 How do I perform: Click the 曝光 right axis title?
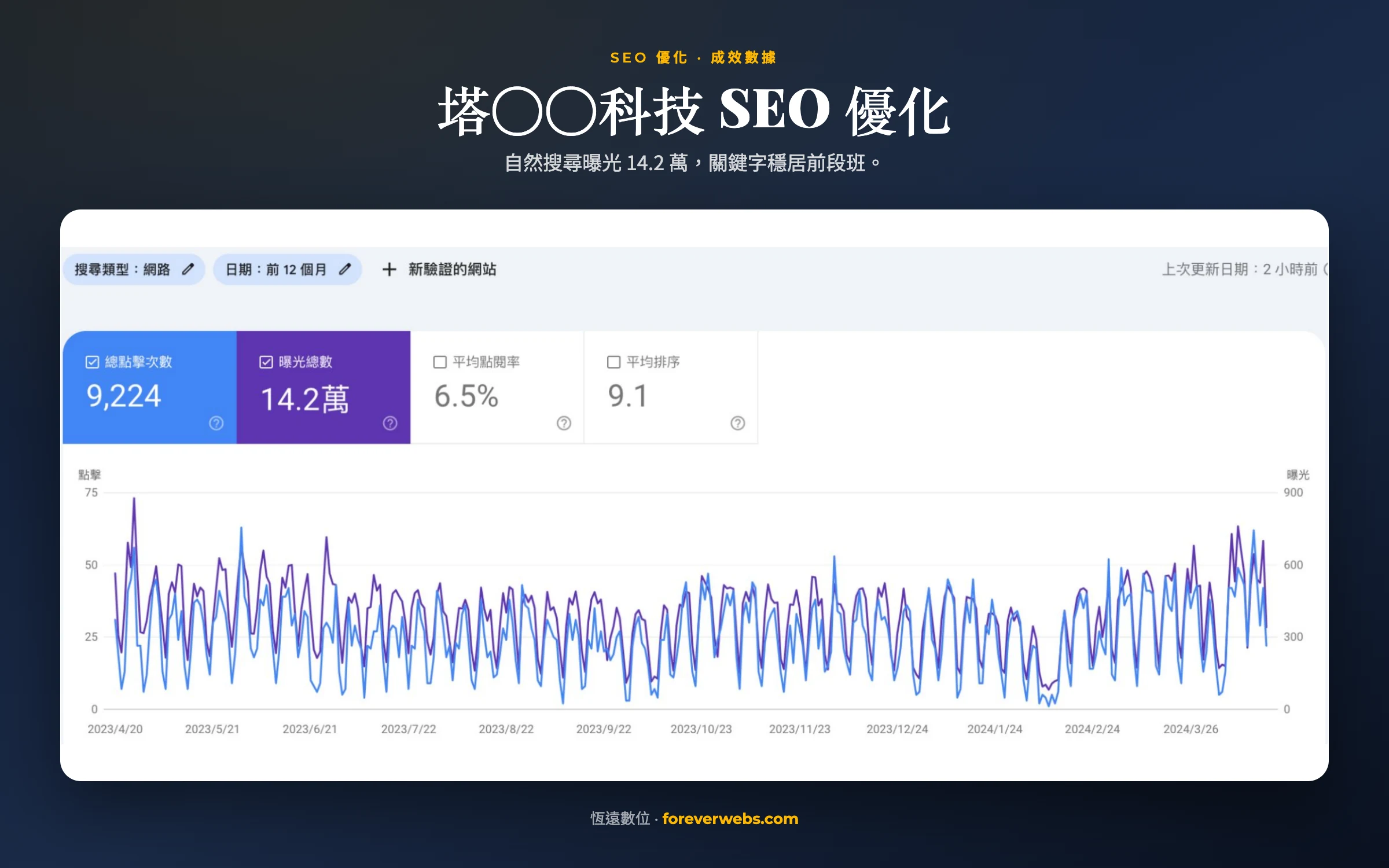pyautogui.click(x=1298, y=475)
